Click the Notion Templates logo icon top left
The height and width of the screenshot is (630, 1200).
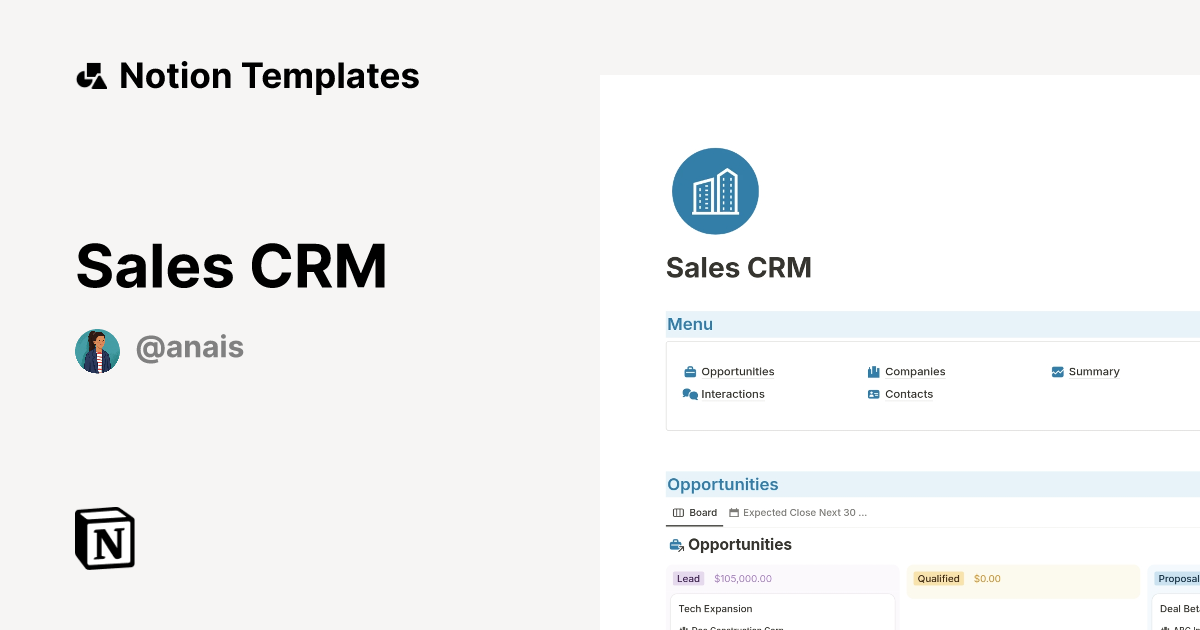click(91, 75)
